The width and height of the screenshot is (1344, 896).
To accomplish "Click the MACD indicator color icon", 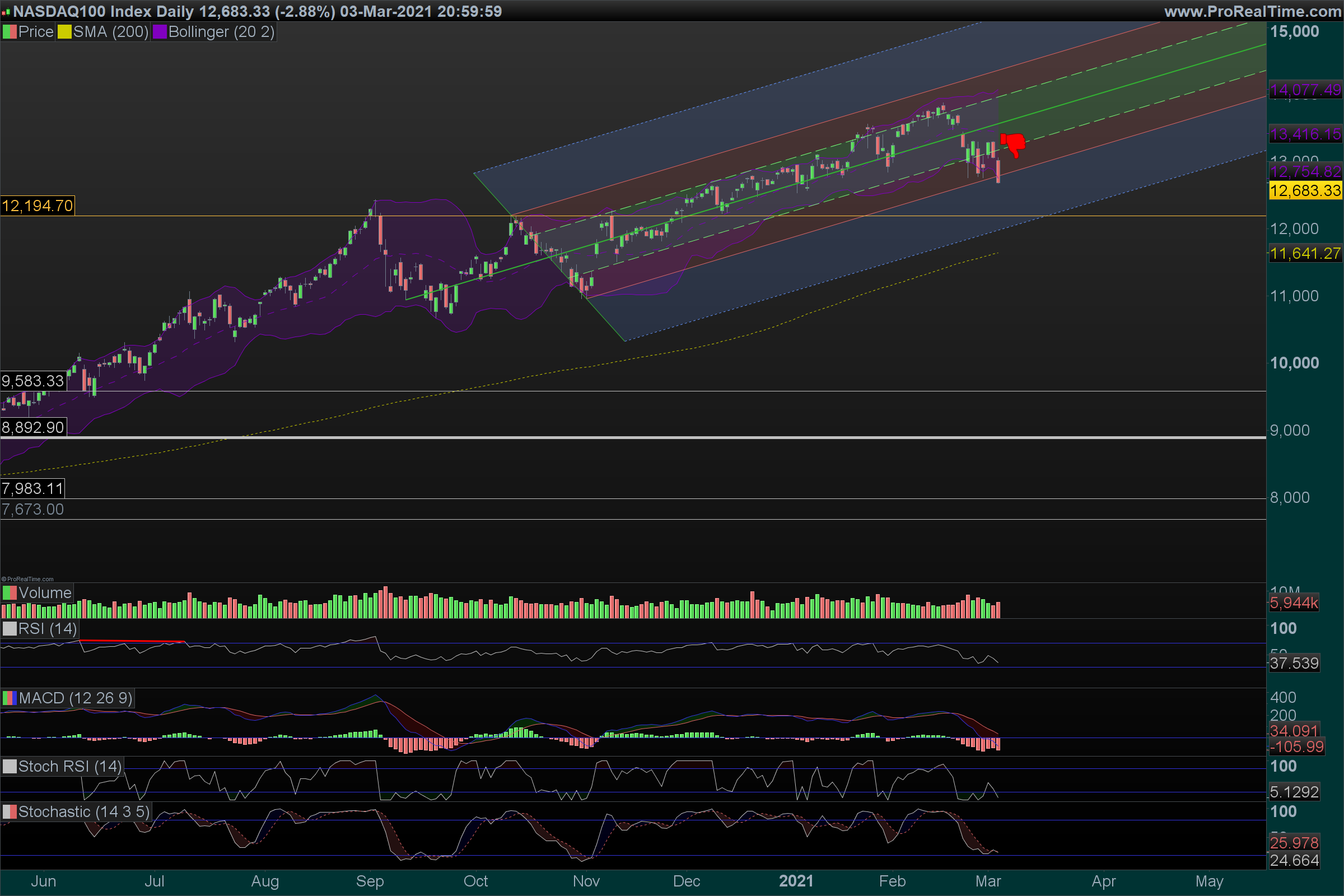I will coord(9,698).
